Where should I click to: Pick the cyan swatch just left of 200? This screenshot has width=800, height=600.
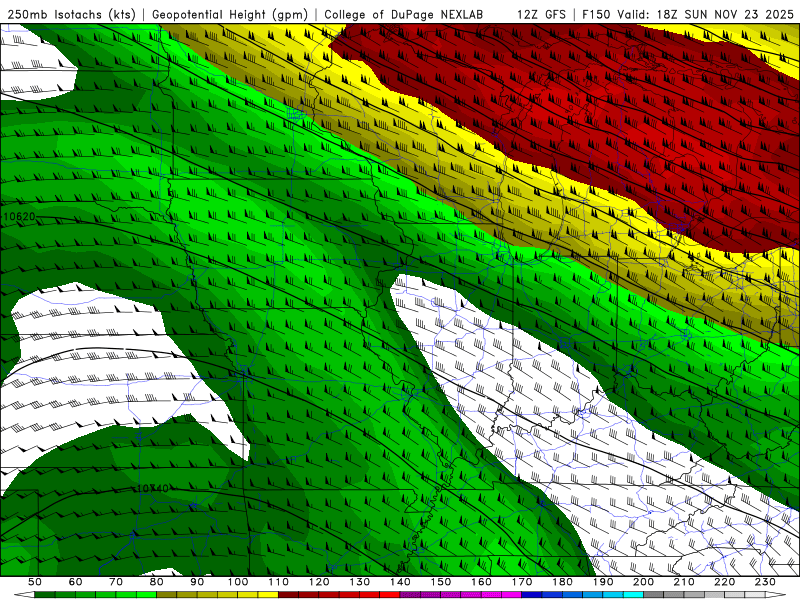tap(633, 595)
